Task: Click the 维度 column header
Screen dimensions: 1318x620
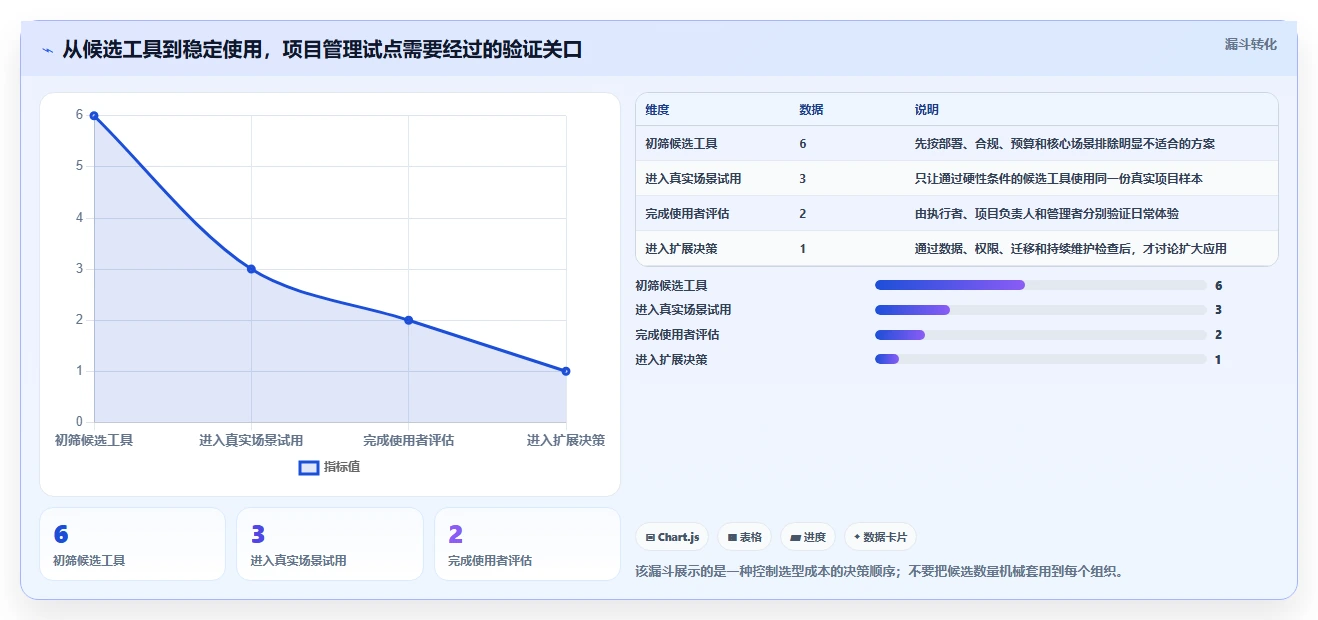Action: 657,110
